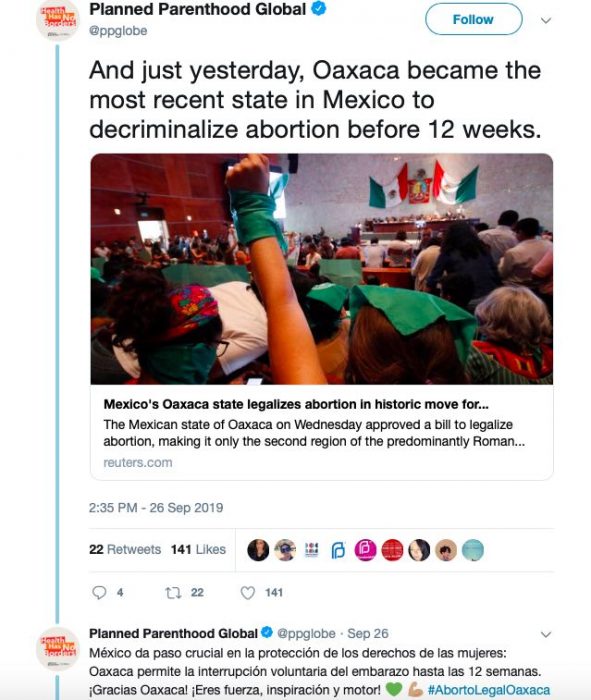The height and width of the screenshot is (700, 591).
Task: Open the red circular liker avatar
Action: tap(392, 550)
